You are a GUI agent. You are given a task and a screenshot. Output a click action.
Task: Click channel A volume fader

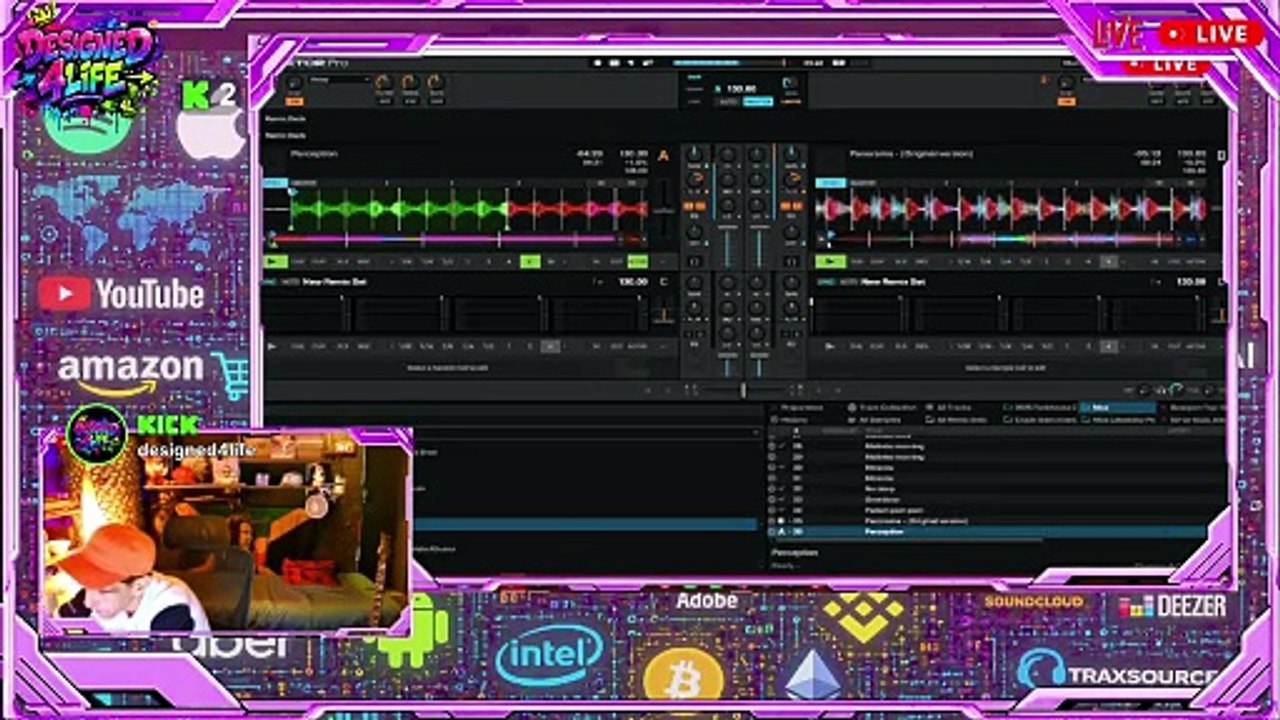727,247
